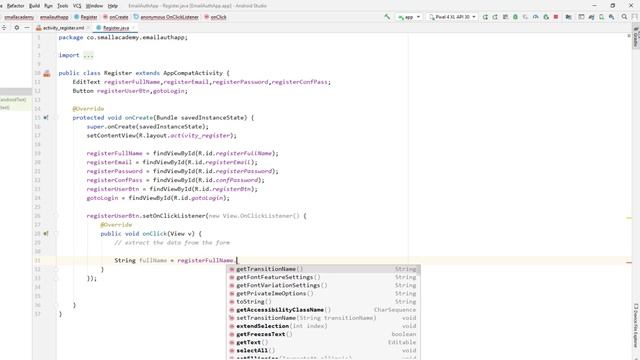Select extendSelection(int index) suggestion

(323, 326)
